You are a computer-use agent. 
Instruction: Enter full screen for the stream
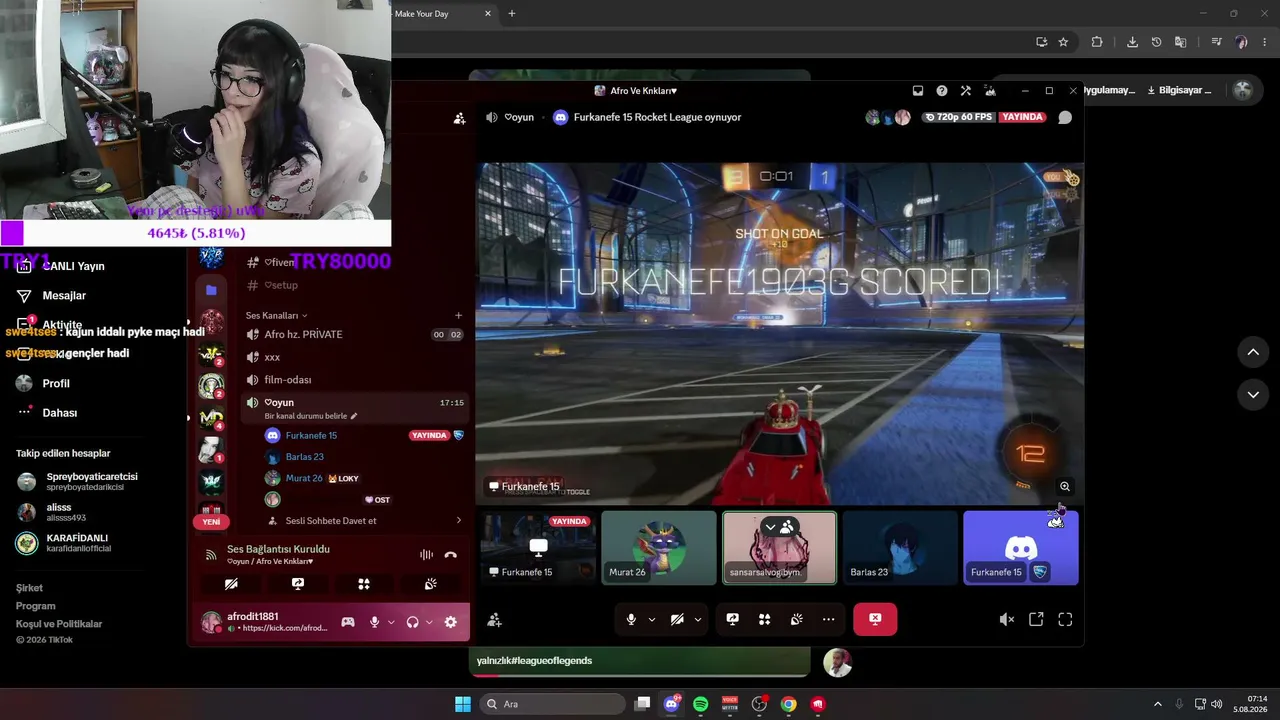tap(1065, 620)
